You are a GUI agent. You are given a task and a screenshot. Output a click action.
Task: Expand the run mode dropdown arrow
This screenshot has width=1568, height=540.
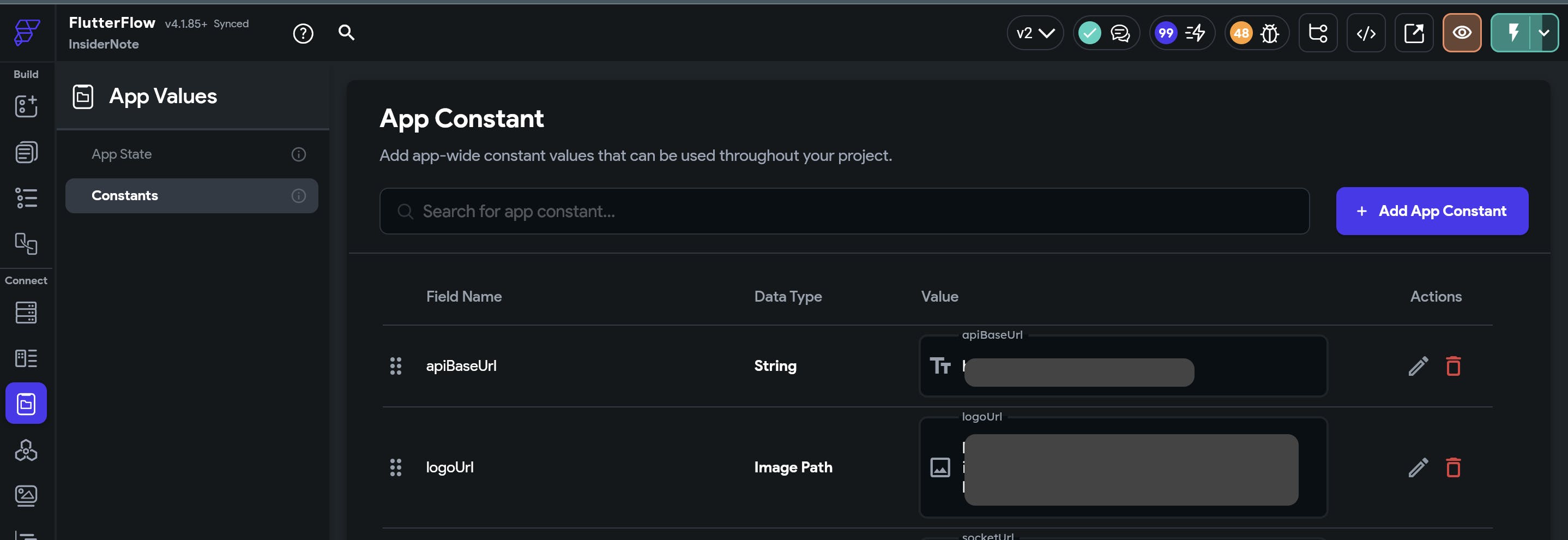click(1543, 33)
